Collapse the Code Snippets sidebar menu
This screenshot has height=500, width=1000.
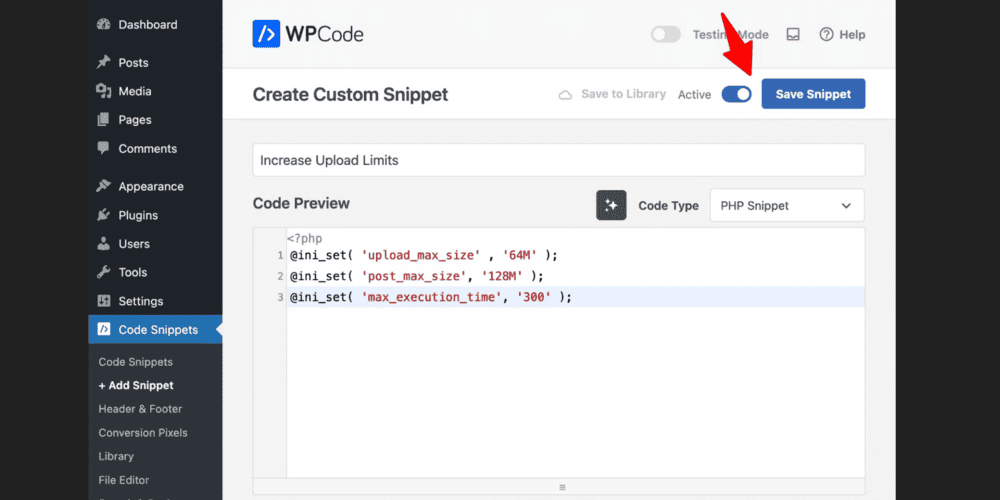pos(157,330)
